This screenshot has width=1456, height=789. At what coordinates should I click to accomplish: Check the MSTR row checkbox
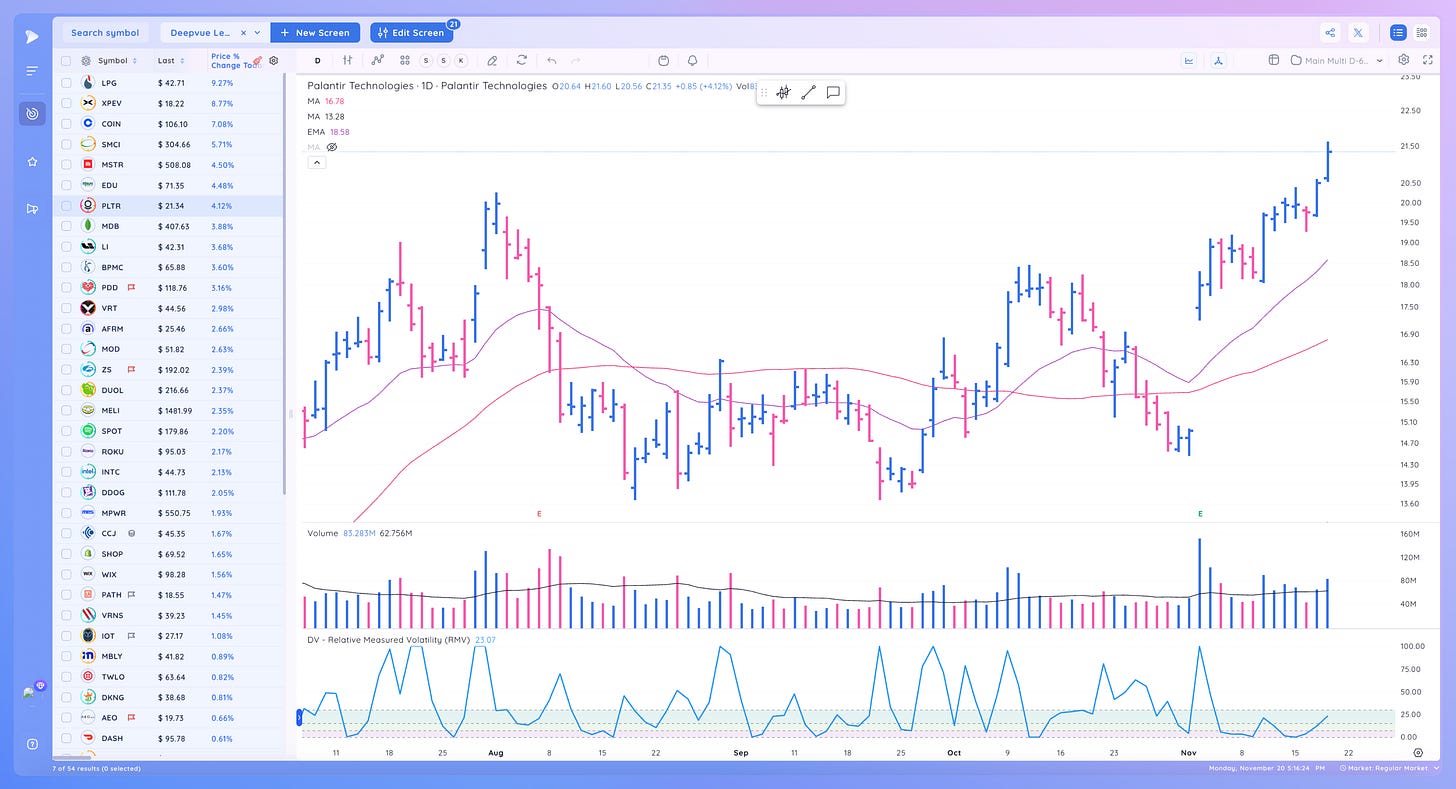(66, 165)
